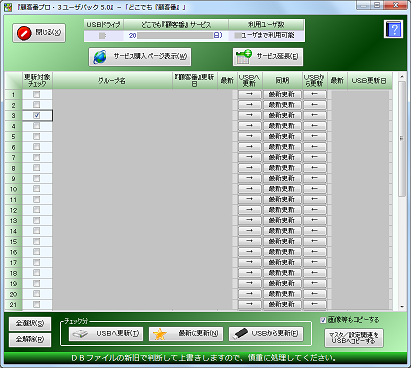Click the scrollbar up arrow of the list

[402, 76]
